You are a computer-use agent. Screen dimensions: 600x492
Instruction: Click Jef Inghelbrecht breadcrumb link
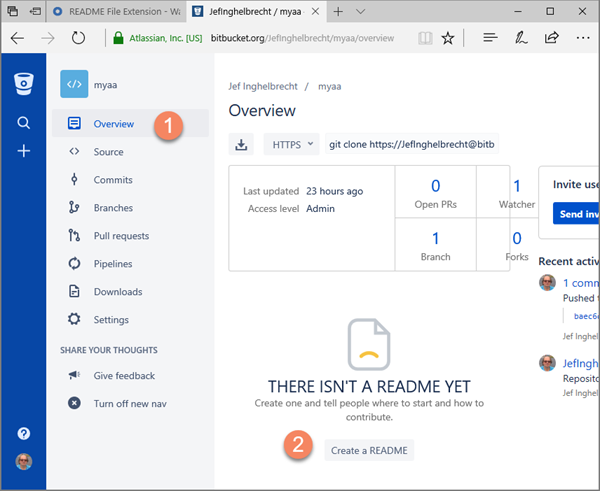[263, 86]
